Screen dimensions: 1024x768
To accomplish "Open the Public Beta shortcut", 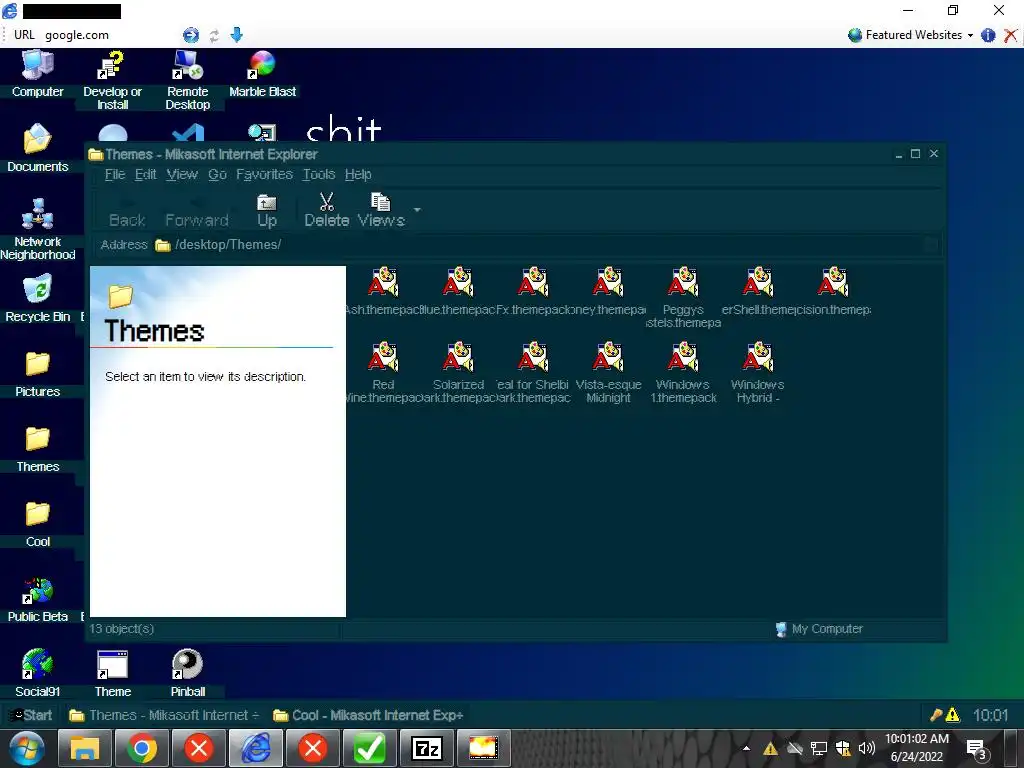I will pyautogui.click(x=37, y=598).
